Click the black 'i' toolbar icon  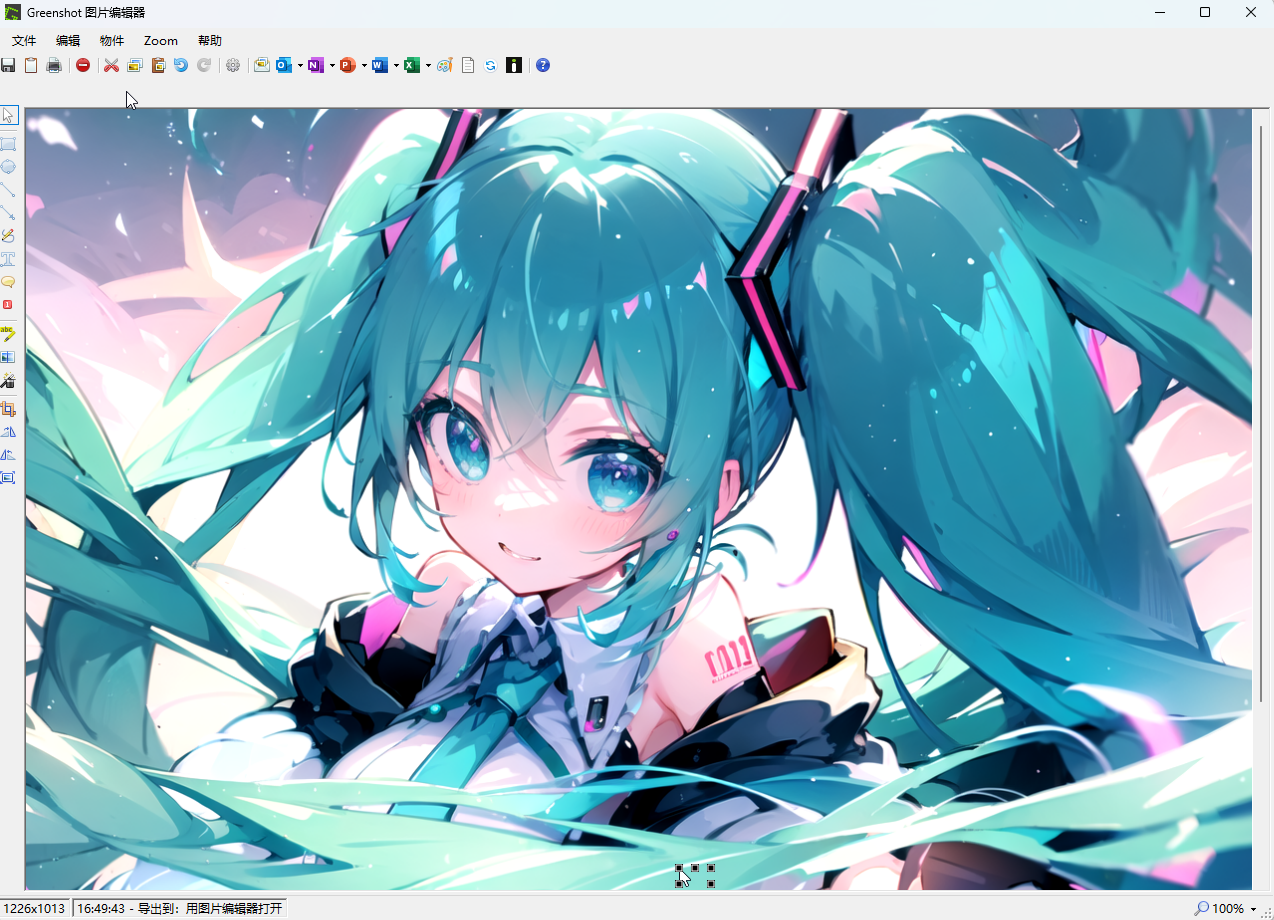514,65
